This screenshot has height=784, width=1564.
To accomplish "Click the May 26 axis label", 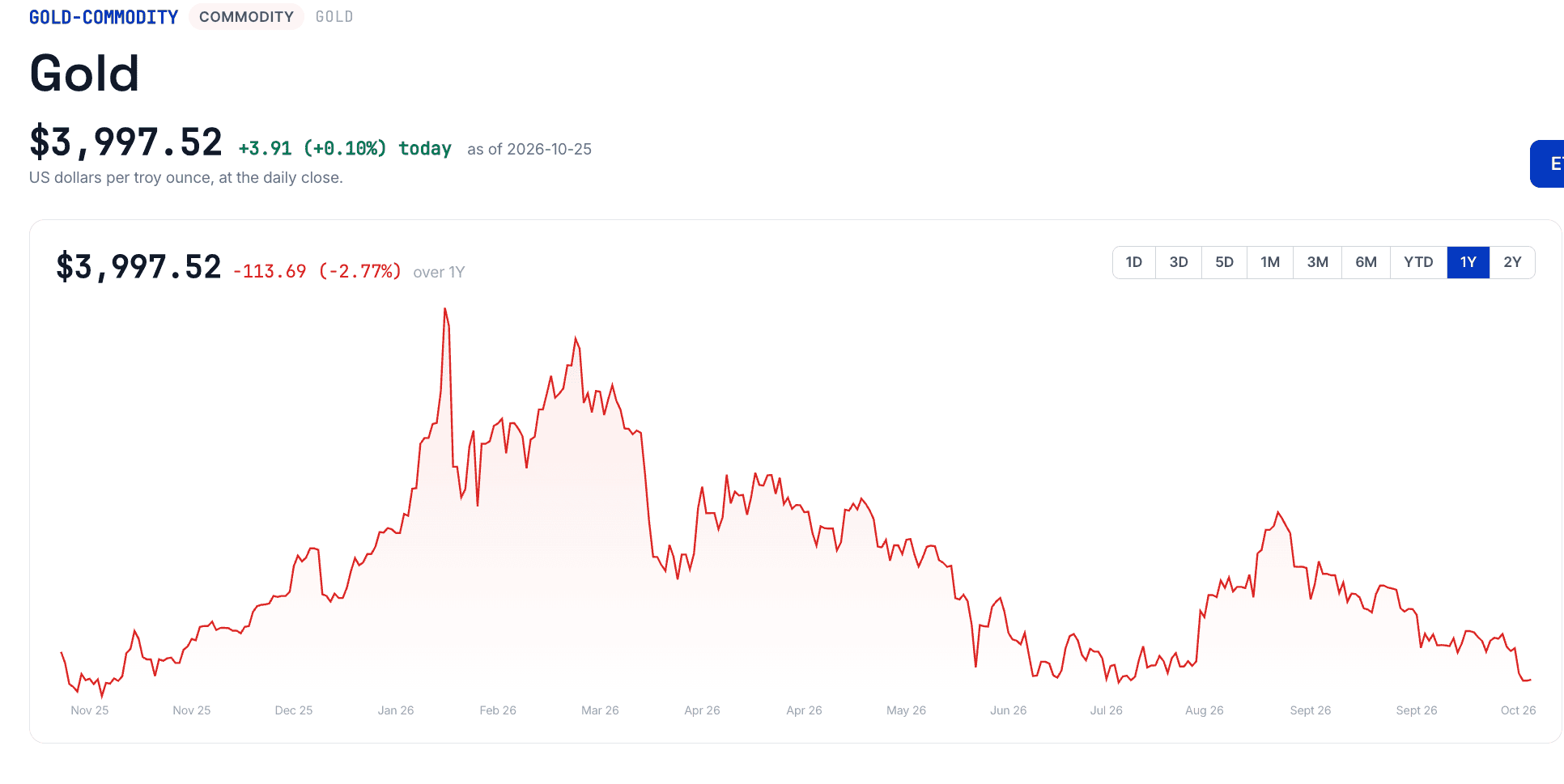I will coord(906,710).
